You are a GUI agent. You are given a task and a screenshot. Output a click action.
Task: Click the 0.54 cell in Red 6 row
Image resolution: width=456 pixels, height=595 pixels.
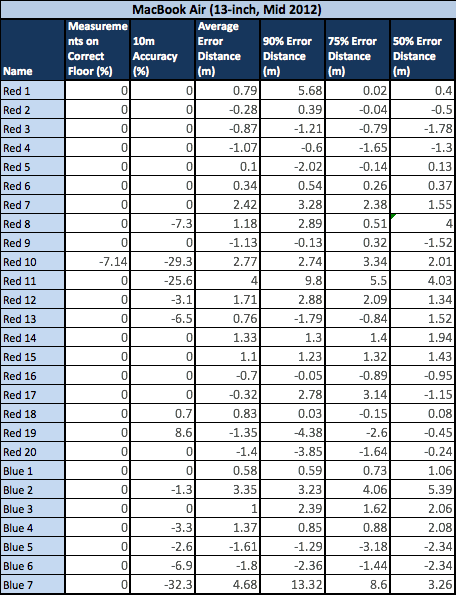coord(292,186)
